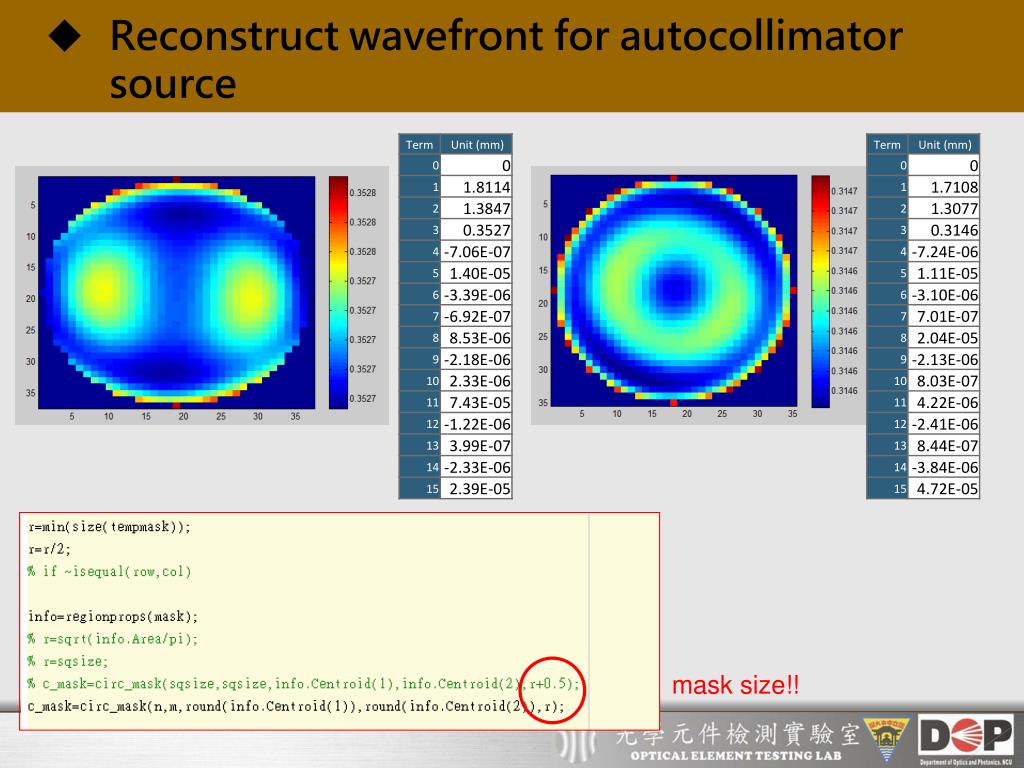The image size is (1024, 768).
Task: Click the right plot's colorbar
Action: pos(820,291)
